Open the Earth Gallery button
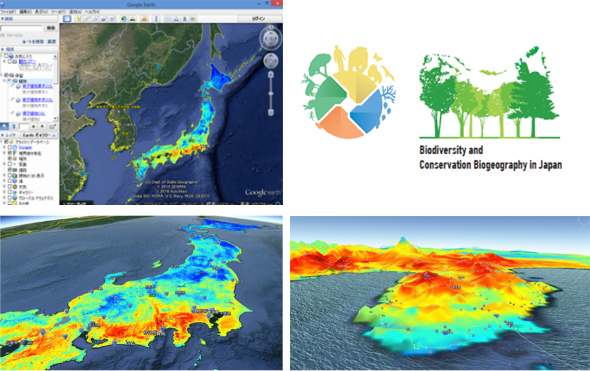This screenshot has height=371, width=590. click(x=38, y=135)
